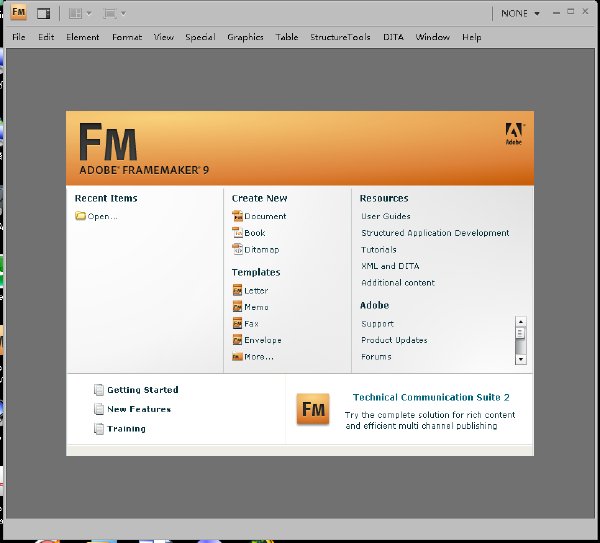
Task: Choose the Memo template
Action: point(256,307)
